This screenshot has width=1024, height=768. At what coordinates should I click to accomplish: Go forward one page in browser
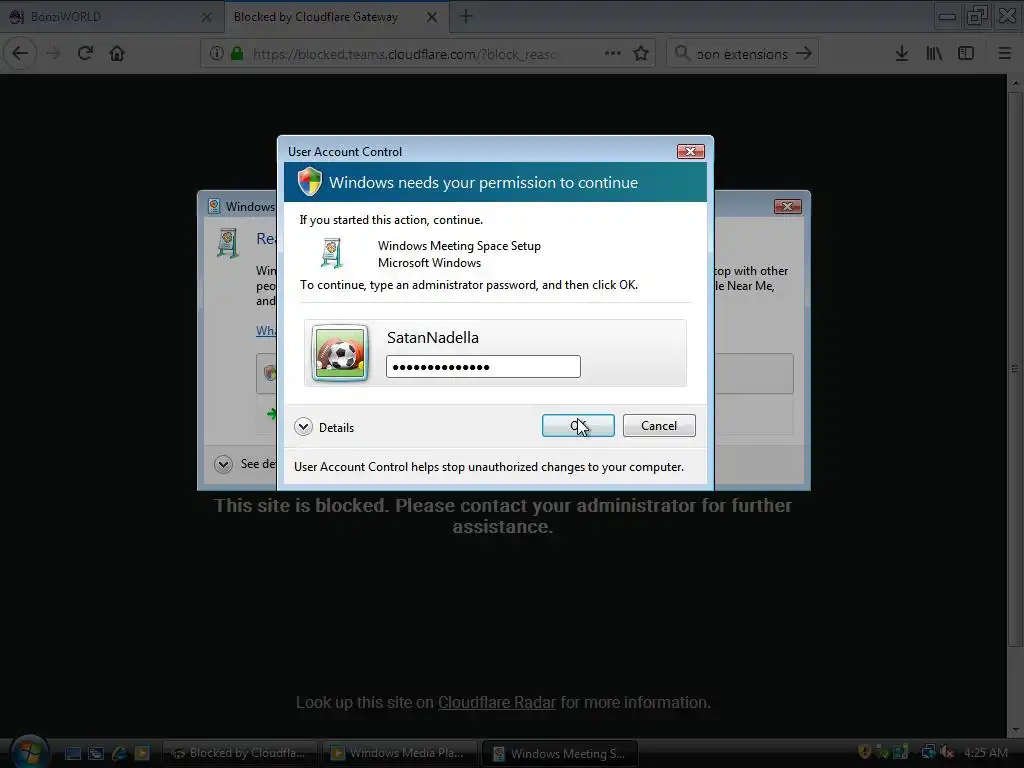tap(54, 54)
